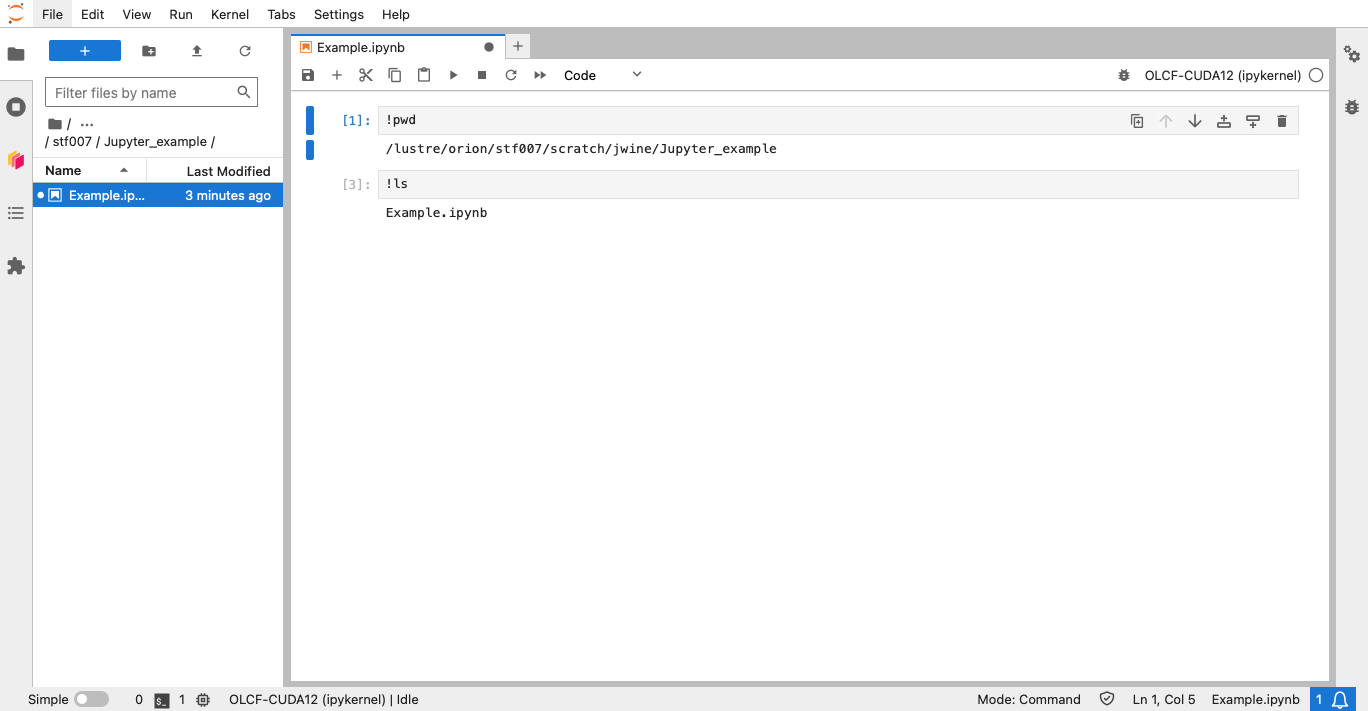This screenshot has width=1368, height=711.
Task: Expand collapsed path via ellipsis breadcrumb
Action: (x=87, y=124)
